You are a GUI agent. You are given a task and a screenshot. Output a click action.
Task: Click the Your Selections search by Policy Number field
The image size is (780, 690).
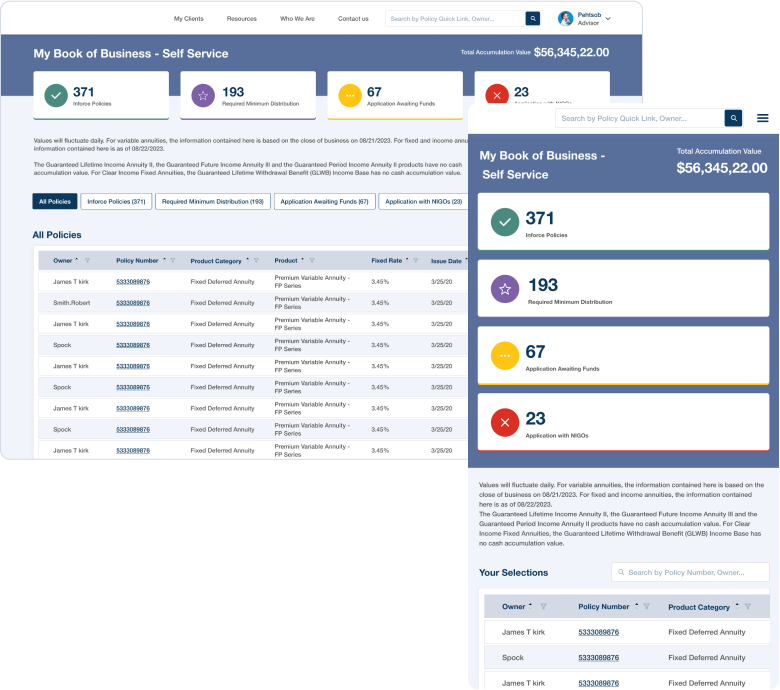point(690,573)
